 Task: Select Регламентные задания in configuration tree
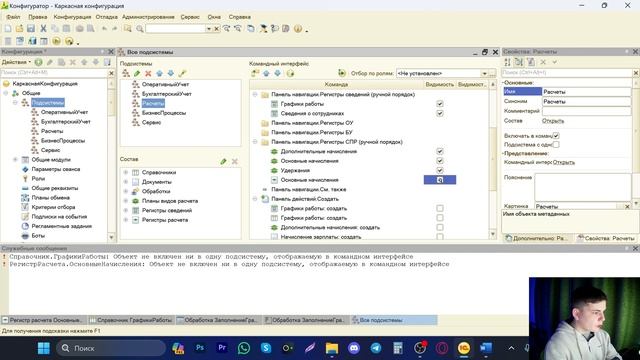click(62, 226)
